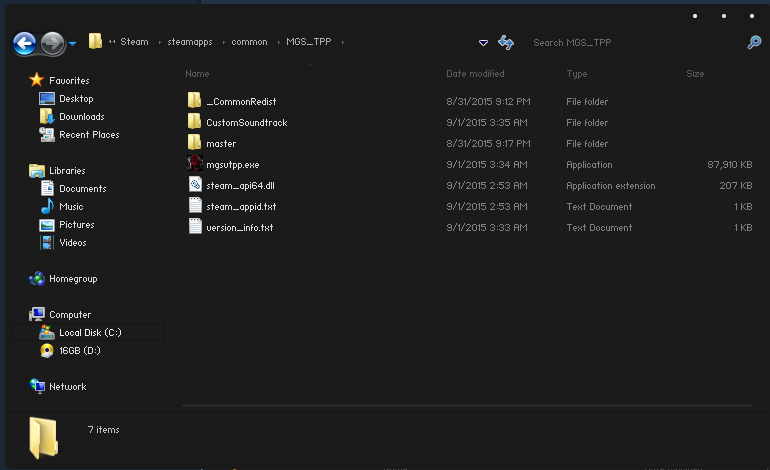Sort by the Name column header
This screenshot has width=770, height=470.
pos(197,74)
